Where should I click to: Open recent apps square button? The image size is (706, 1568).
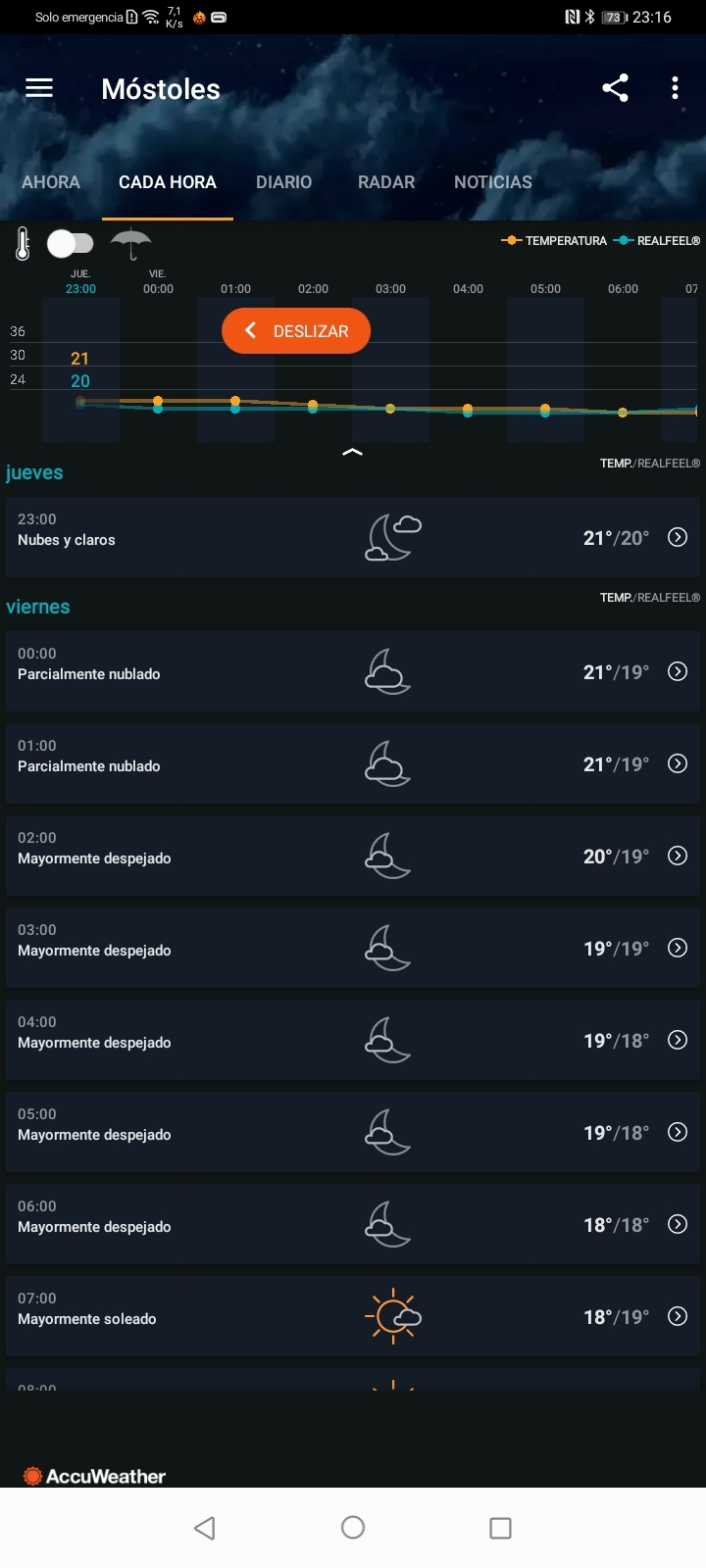tap(500, 1528)
